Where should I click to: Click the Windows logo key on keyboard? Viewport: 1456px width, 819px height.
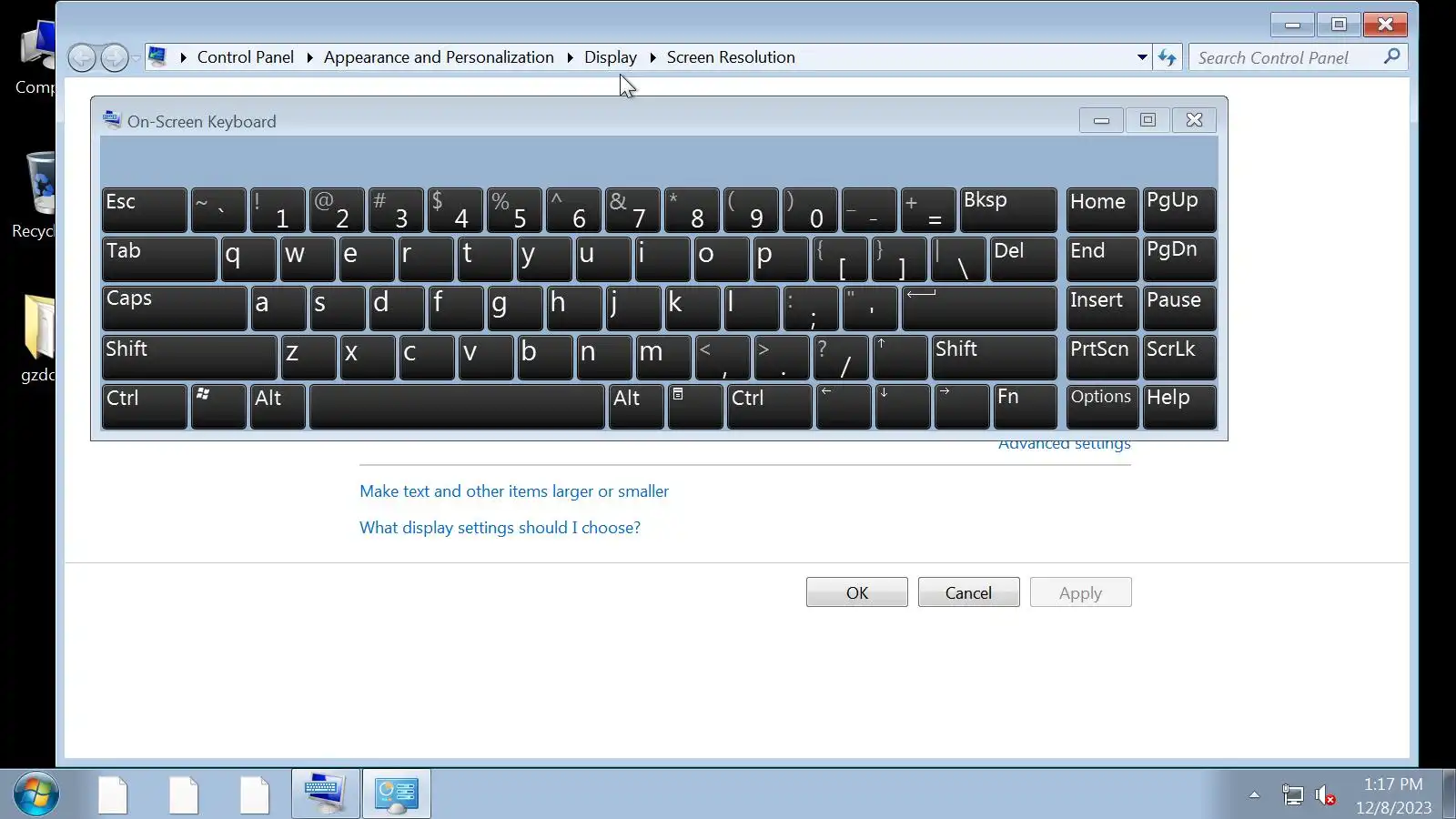(218, 406)
